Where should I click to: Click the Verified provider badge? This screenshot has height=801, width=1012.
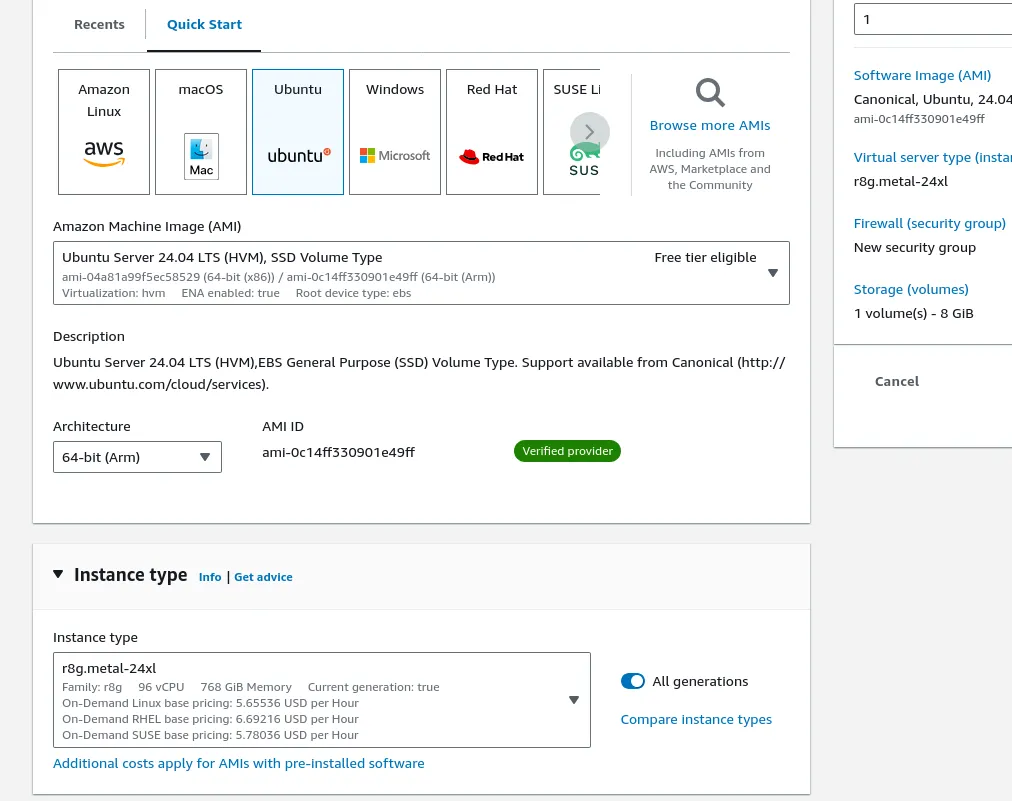pyautogui.click(x=567, y=450)
